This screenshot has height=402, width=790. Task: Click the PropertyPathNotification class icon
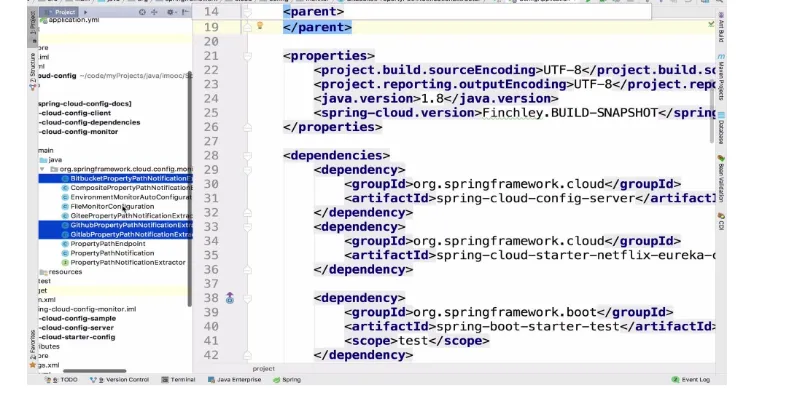click(65, 253)
